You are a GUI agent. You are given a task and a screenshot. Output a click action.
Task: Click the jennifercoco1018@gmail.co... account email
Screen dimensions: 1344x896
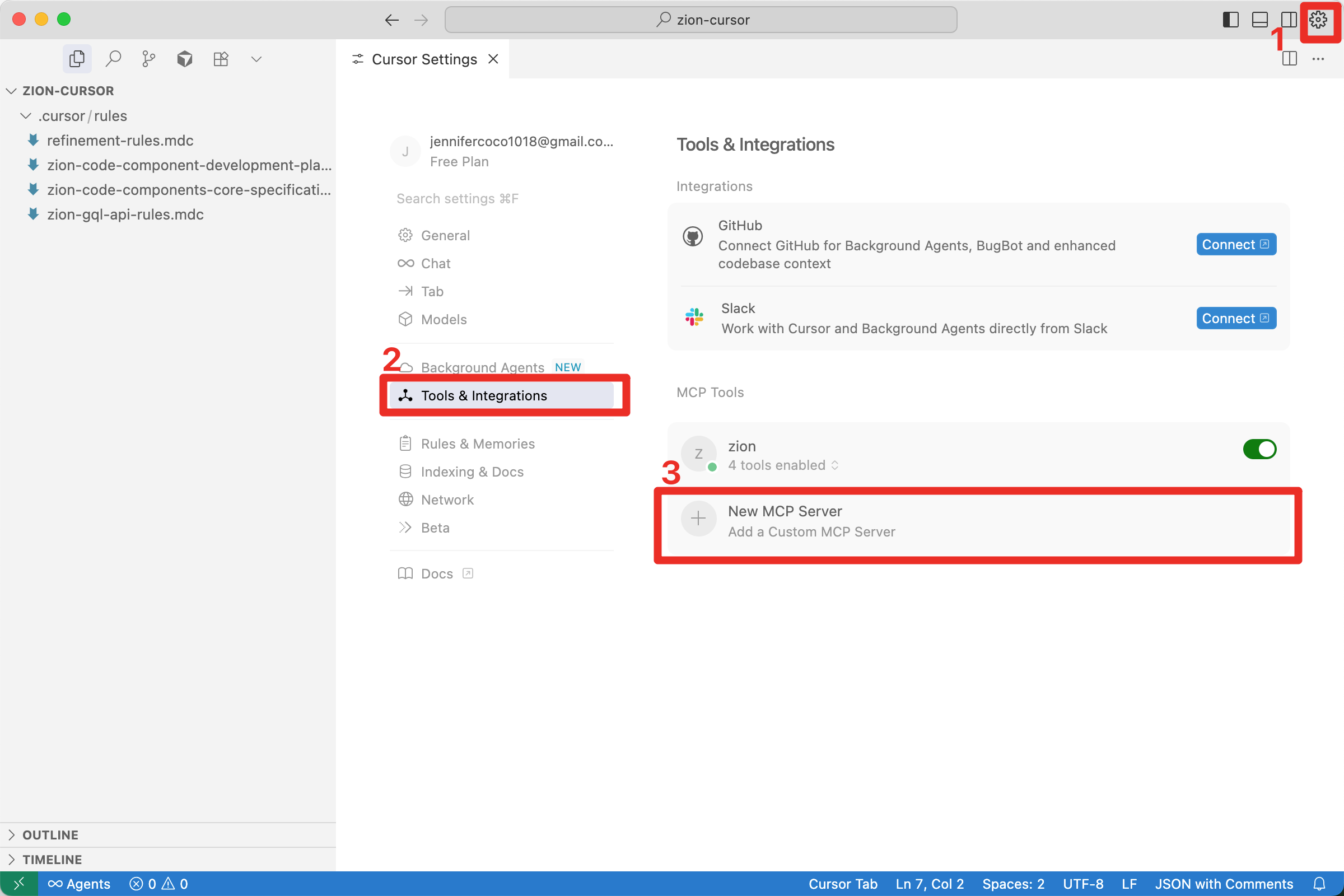click(521, 142)
